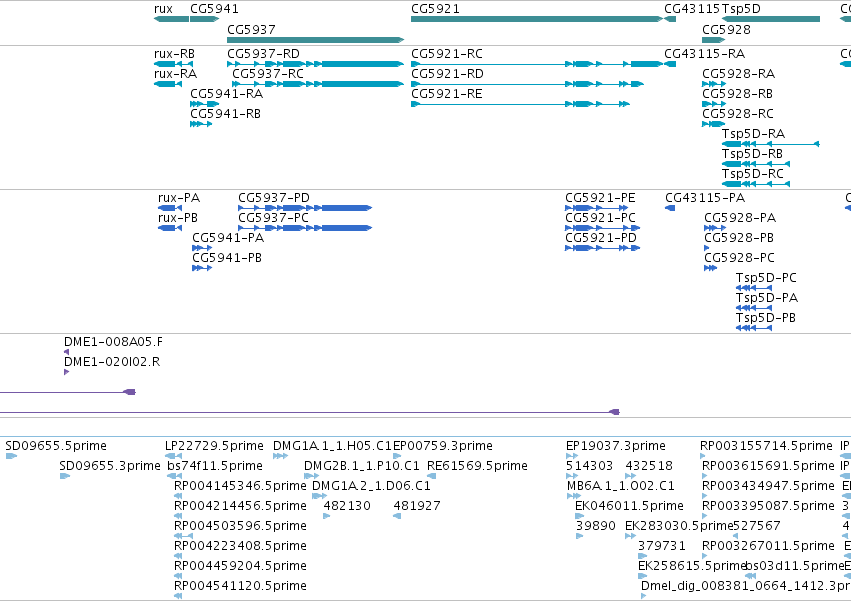Click EST RP003267011.5prime
The width and height of the screenshot is (851, 601).
[x=769, y=546]
